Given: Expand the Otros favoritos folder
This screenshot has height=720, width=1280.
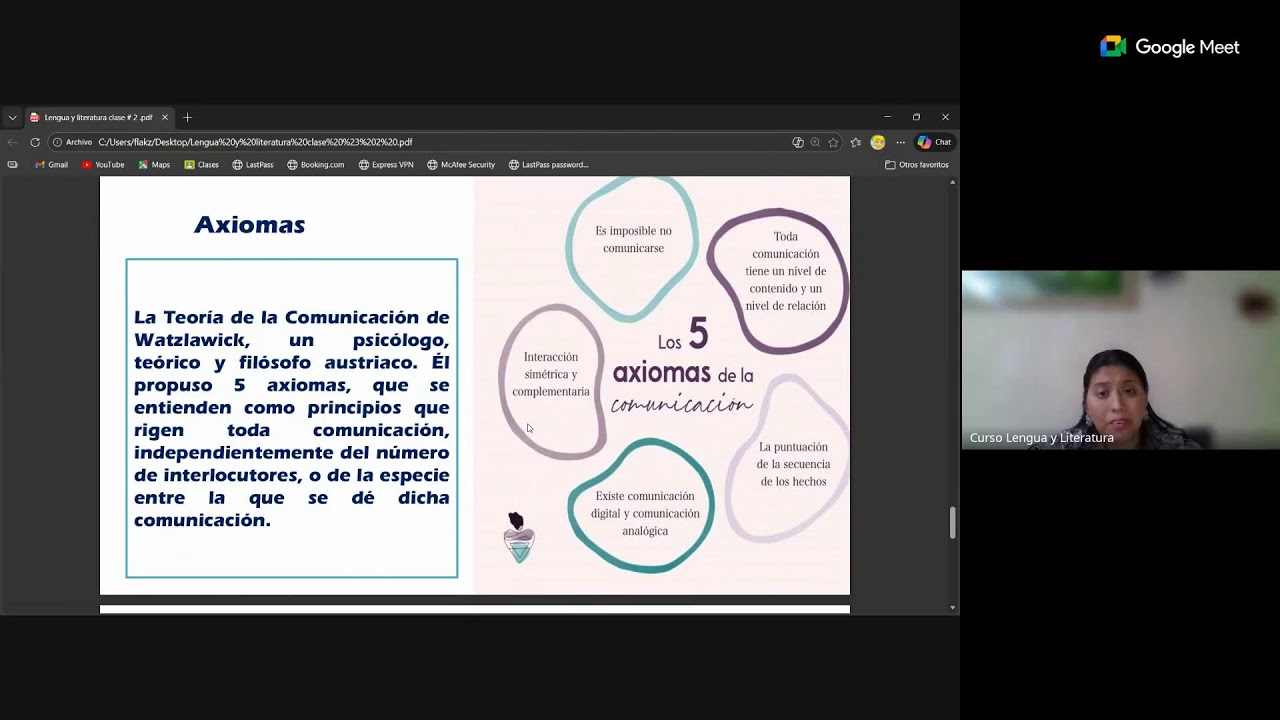Looking at the screenshot, I should tap(917, 165).
